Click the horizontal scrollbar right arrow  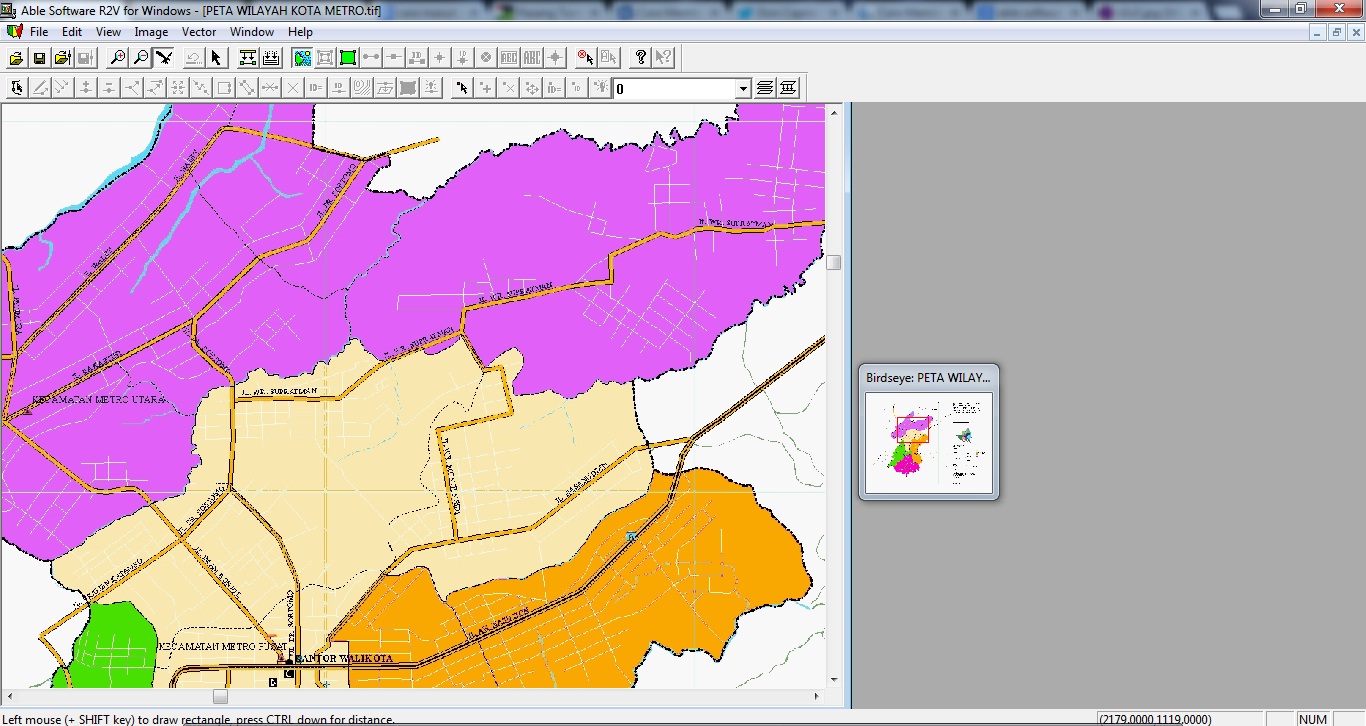(817, 696)
